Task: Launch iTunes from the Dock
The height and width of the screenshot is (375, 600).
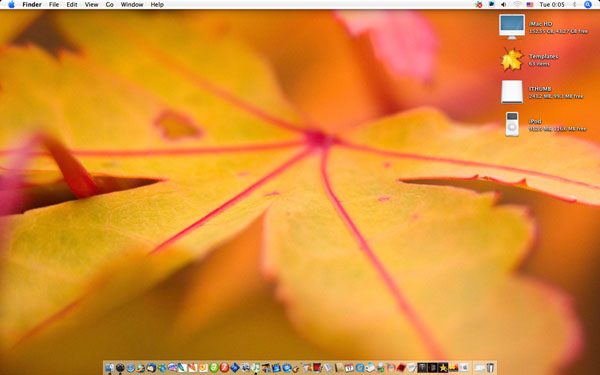Action: tap(256, 368)
